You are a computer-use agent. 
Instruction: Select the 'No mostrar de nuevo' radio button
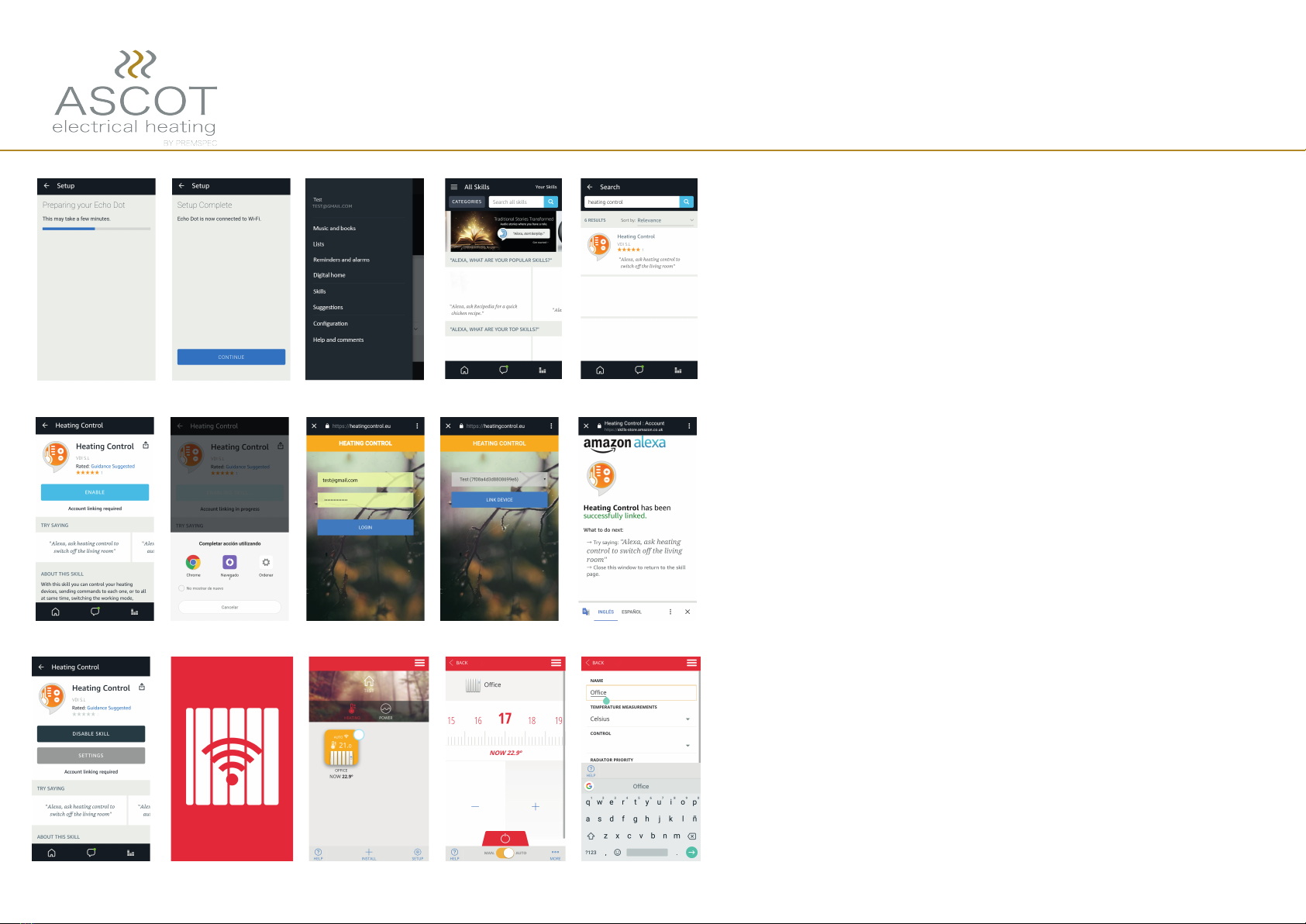182,588
